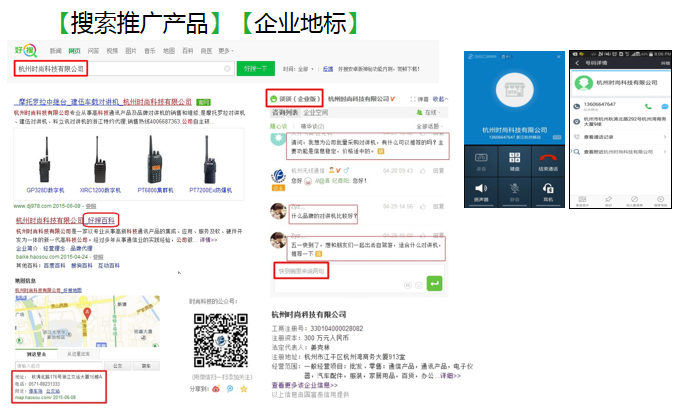This screenshot has width=681, height=416.
Task: Click the red A marker on the map
Action: [87, 314]
